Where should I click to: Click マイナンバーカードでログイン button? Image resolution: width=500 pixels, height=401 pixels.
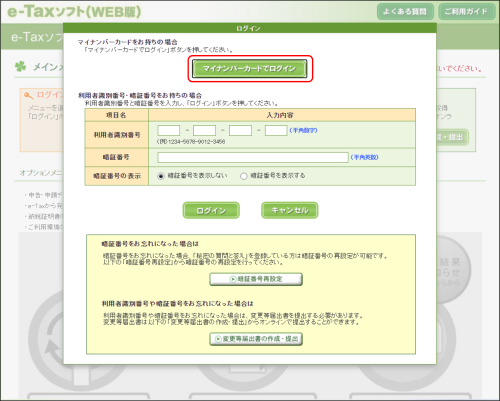click(250, 69)
